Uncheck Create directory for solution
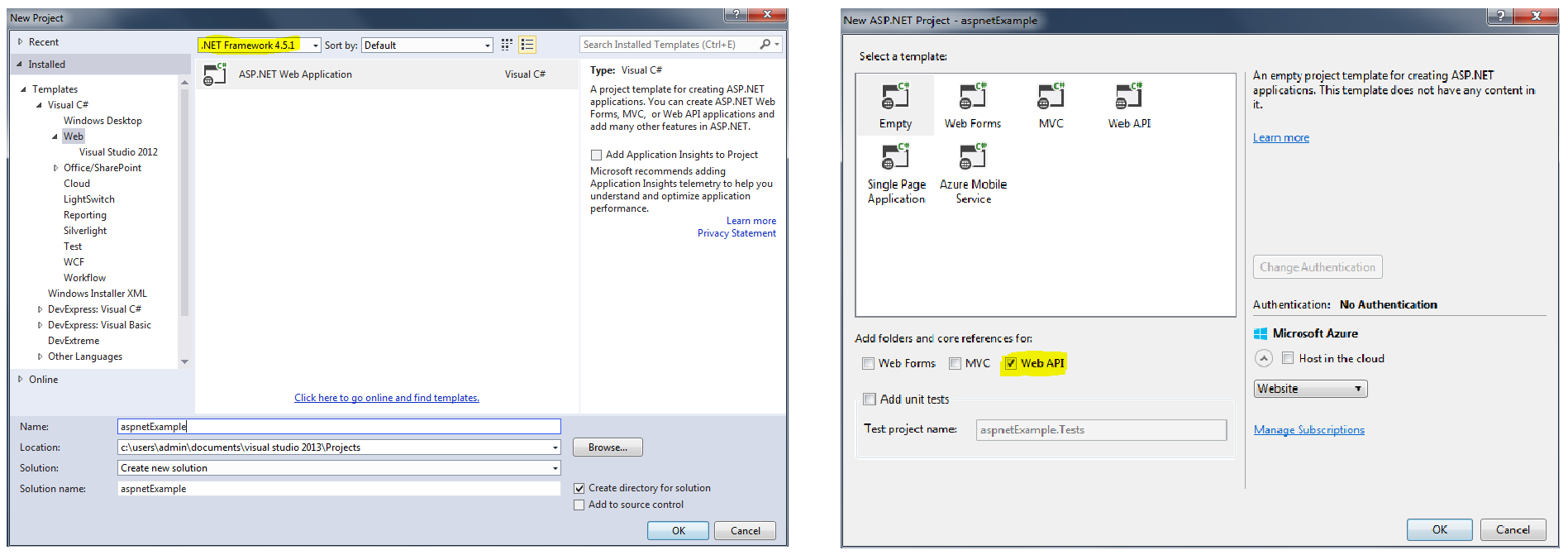Screen dimensions: 1568x555 [x=579, y=488]
